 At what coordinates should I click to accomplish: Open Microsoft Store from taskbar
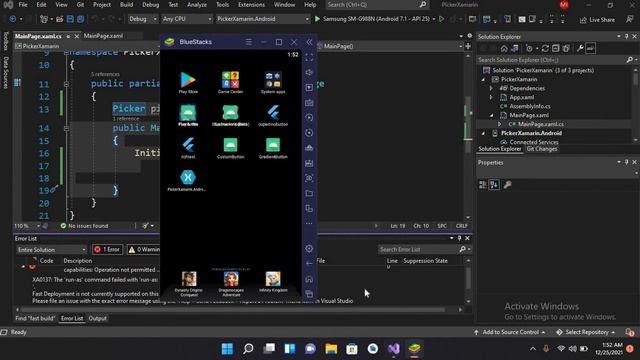352,349
